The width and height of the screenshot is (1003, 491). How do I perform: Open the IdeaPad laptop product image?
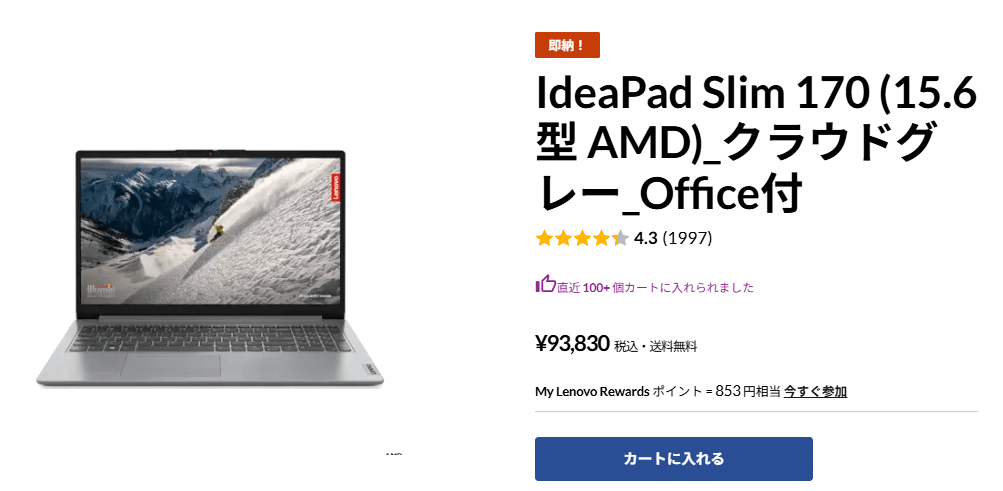[x=210, y=269]
